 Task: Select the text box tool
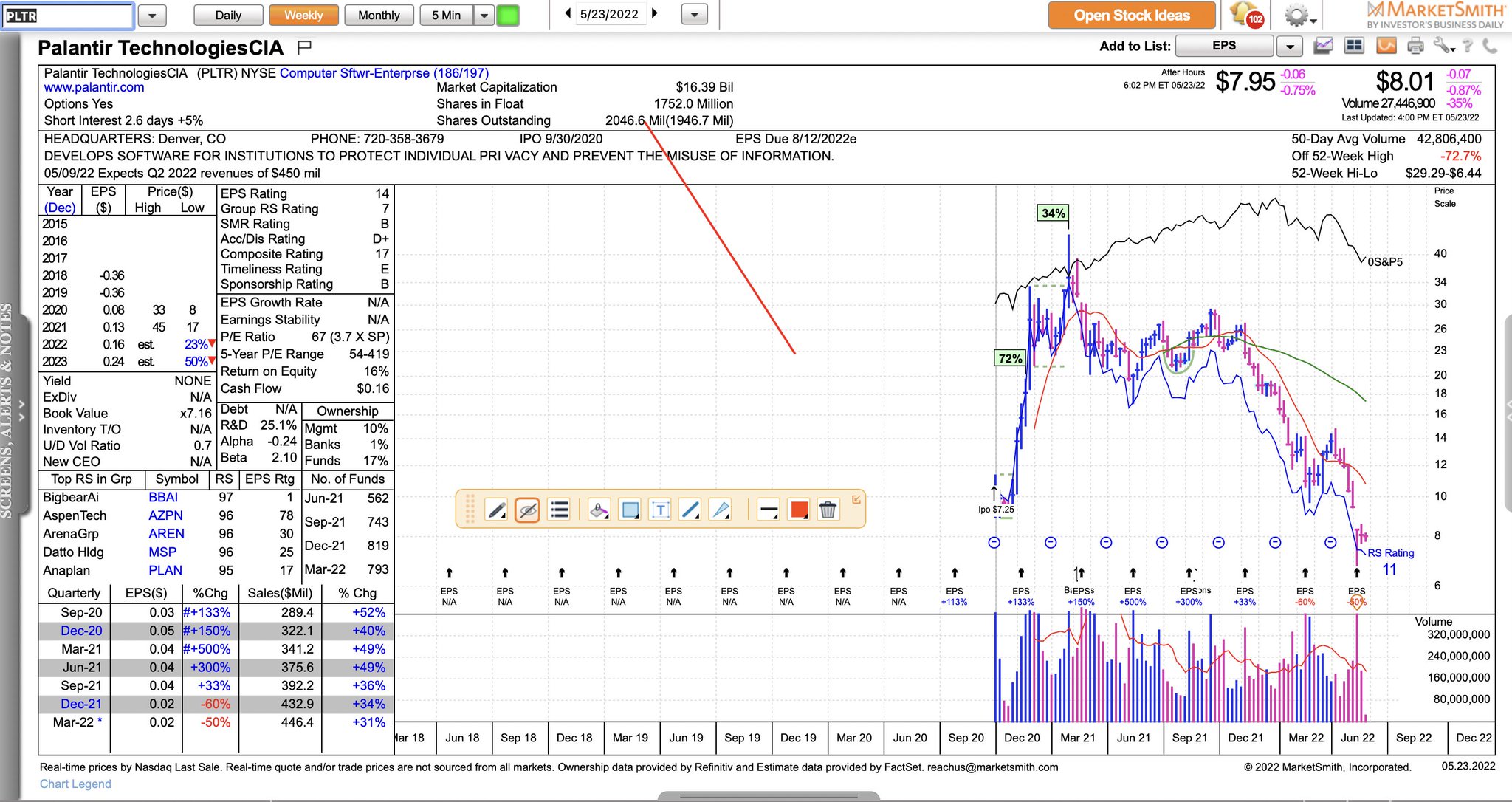click(660, 510)
